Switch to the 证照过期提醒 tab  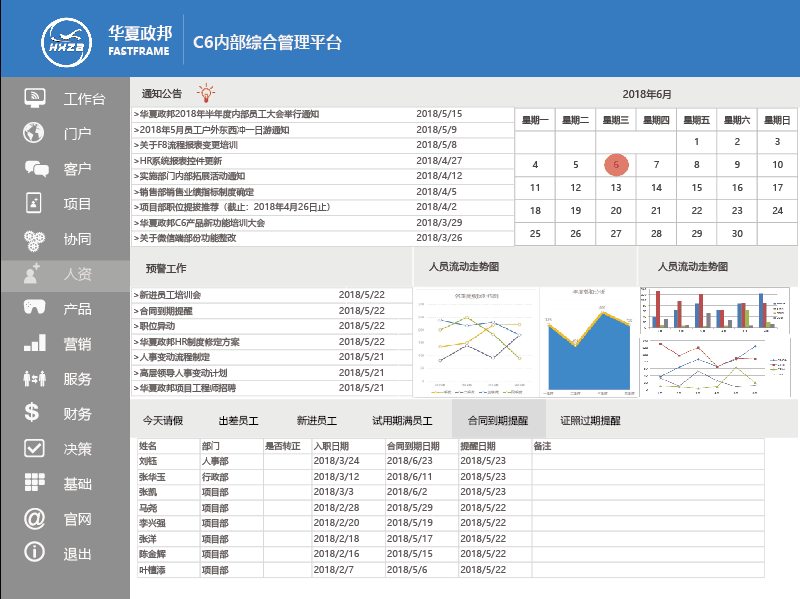click(x=590, y=421)
